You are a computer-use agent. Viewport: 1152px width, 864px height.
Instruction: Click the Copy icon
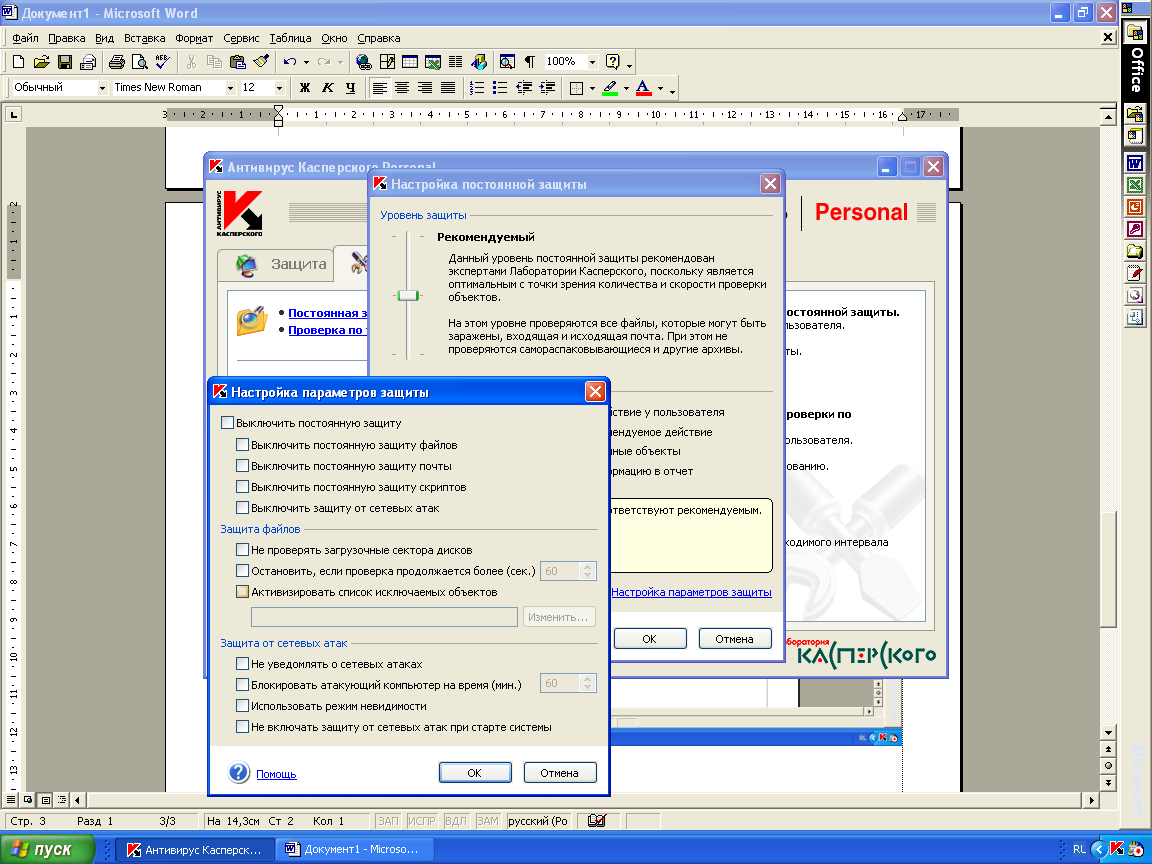click(215, 62)
